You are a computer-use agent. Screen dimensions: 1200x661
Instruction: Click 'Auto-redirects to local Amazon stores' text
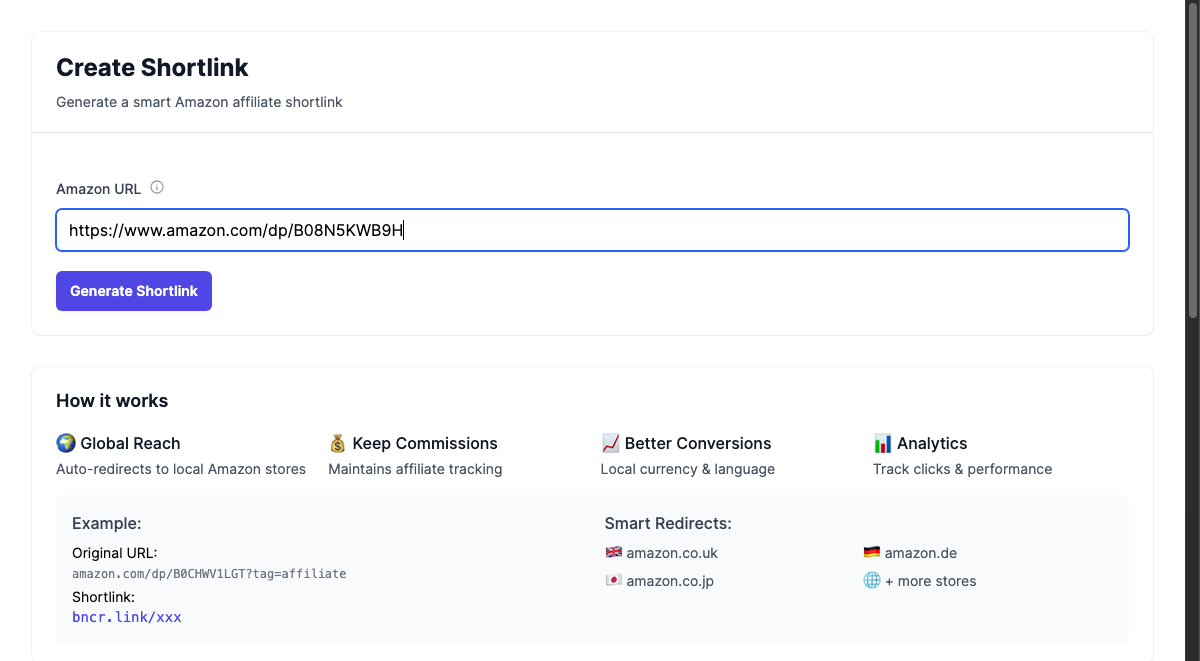(181, 469)
